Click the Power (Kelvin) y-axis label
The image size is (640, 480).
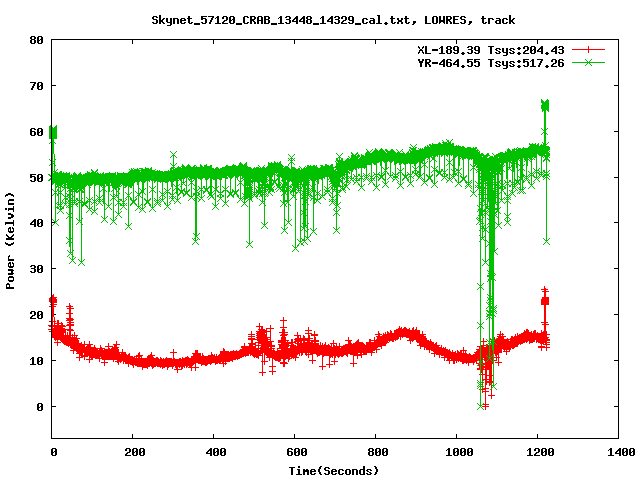[11, 238]
